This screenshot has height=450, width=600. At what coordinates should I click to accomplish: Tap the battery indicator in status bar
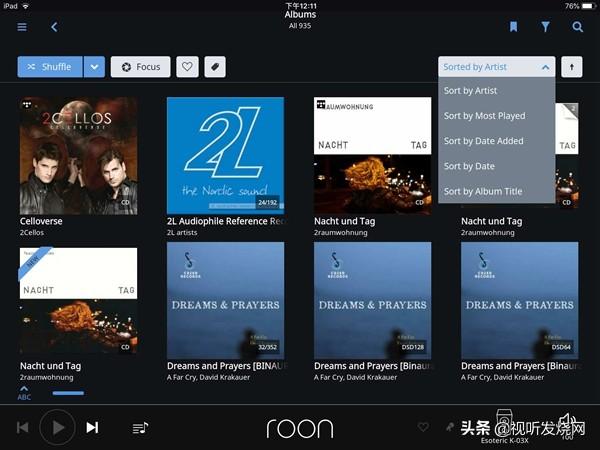click(589, 6)
